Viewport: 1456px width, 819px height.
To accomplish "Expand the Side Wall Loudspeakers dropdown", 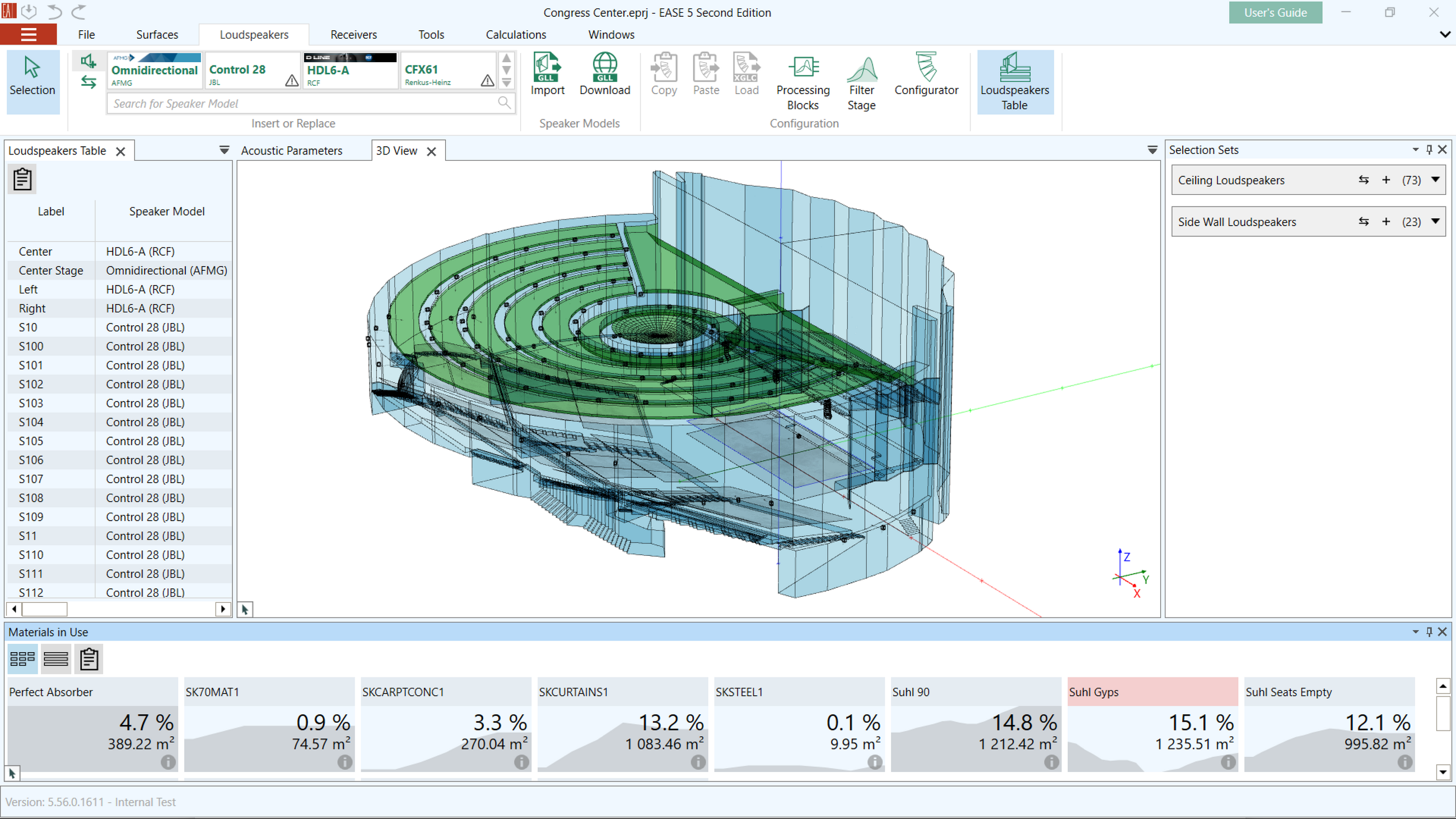I will click(x=1435, y=222).
